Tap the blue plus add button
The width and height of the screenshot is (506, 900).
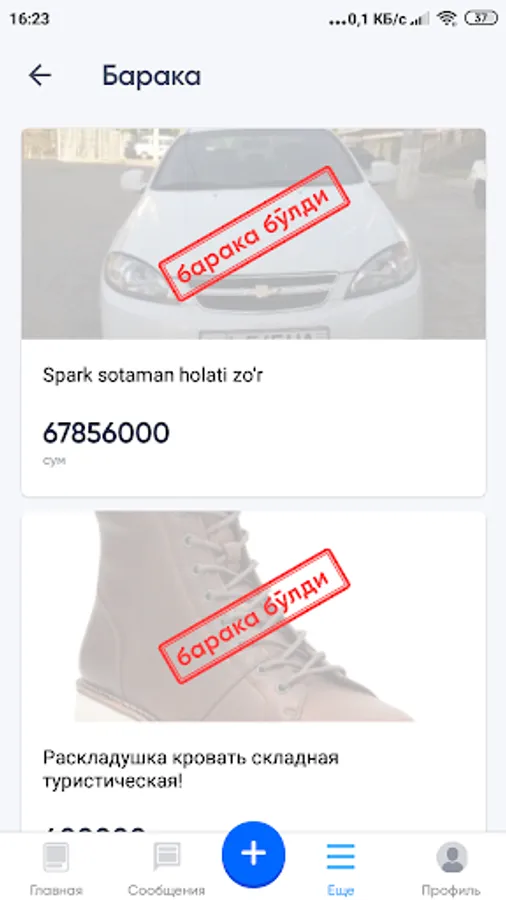(253, 854)
